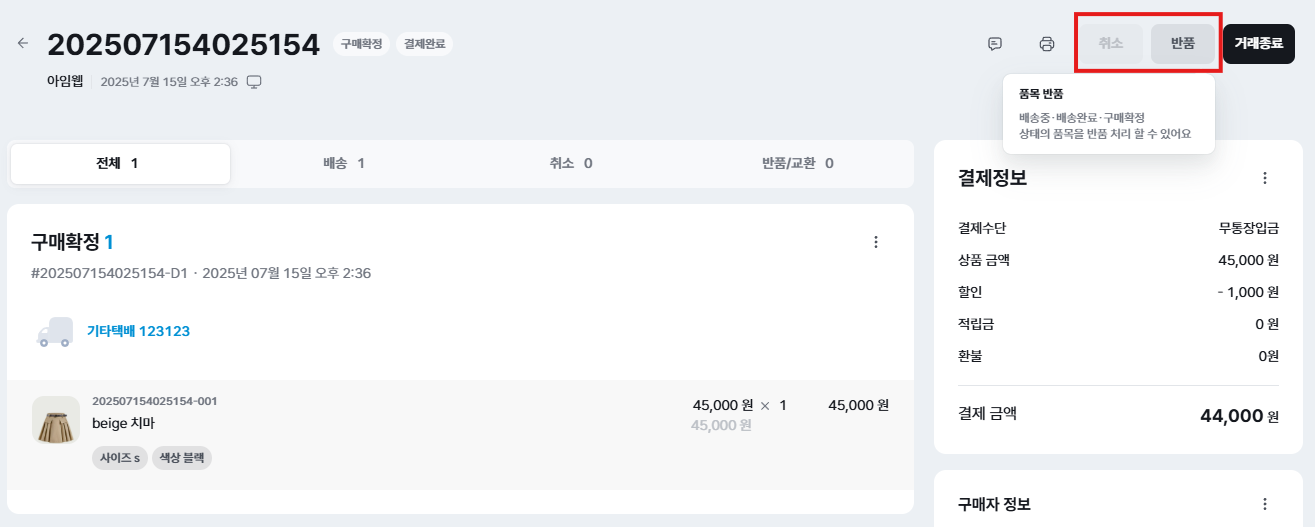The height and width of the screenshot is (527, 1315).
Task: Select the 전체 tab
Action: click(x=120, y=163)
